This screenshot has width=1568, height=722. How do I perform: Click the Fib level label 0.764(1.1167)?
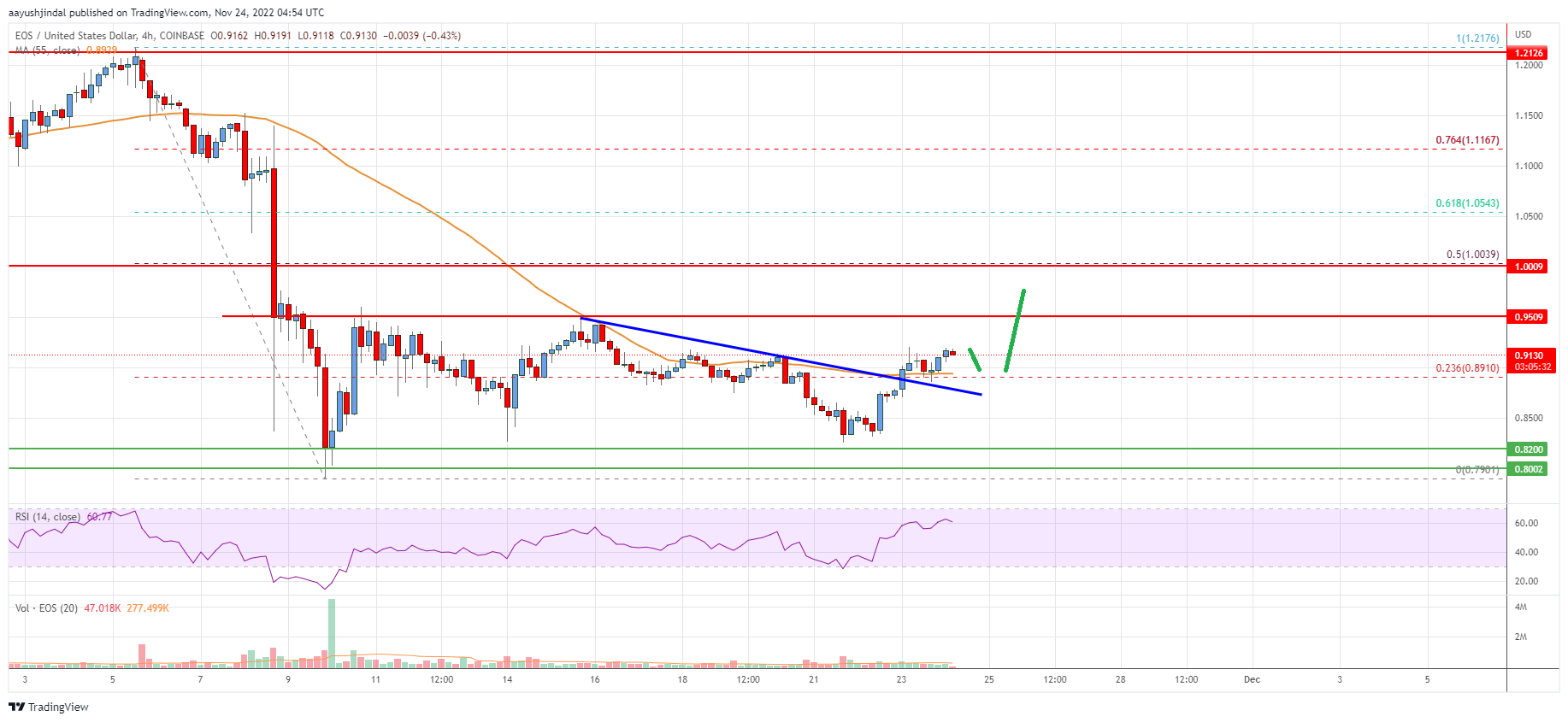[x=1467, y=140]
